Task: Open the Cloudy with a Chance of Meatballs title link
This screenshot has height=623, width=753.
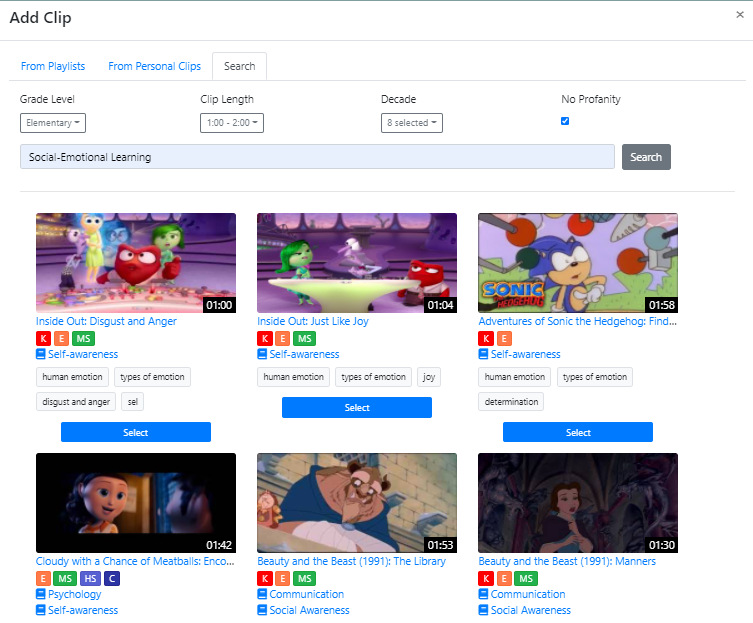Action: click(135, 561)
